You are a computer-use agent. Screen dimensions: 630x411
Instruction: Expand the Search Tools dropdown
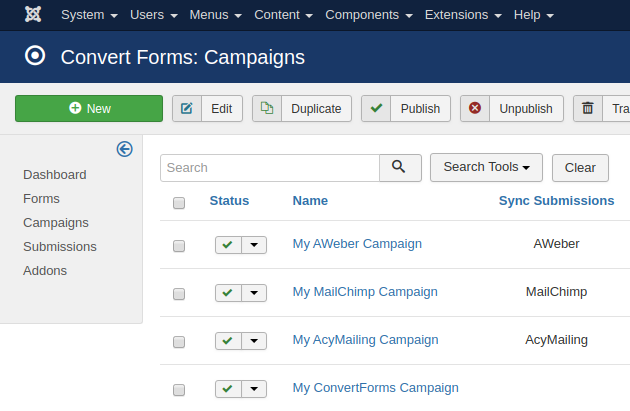click(486, 167)
